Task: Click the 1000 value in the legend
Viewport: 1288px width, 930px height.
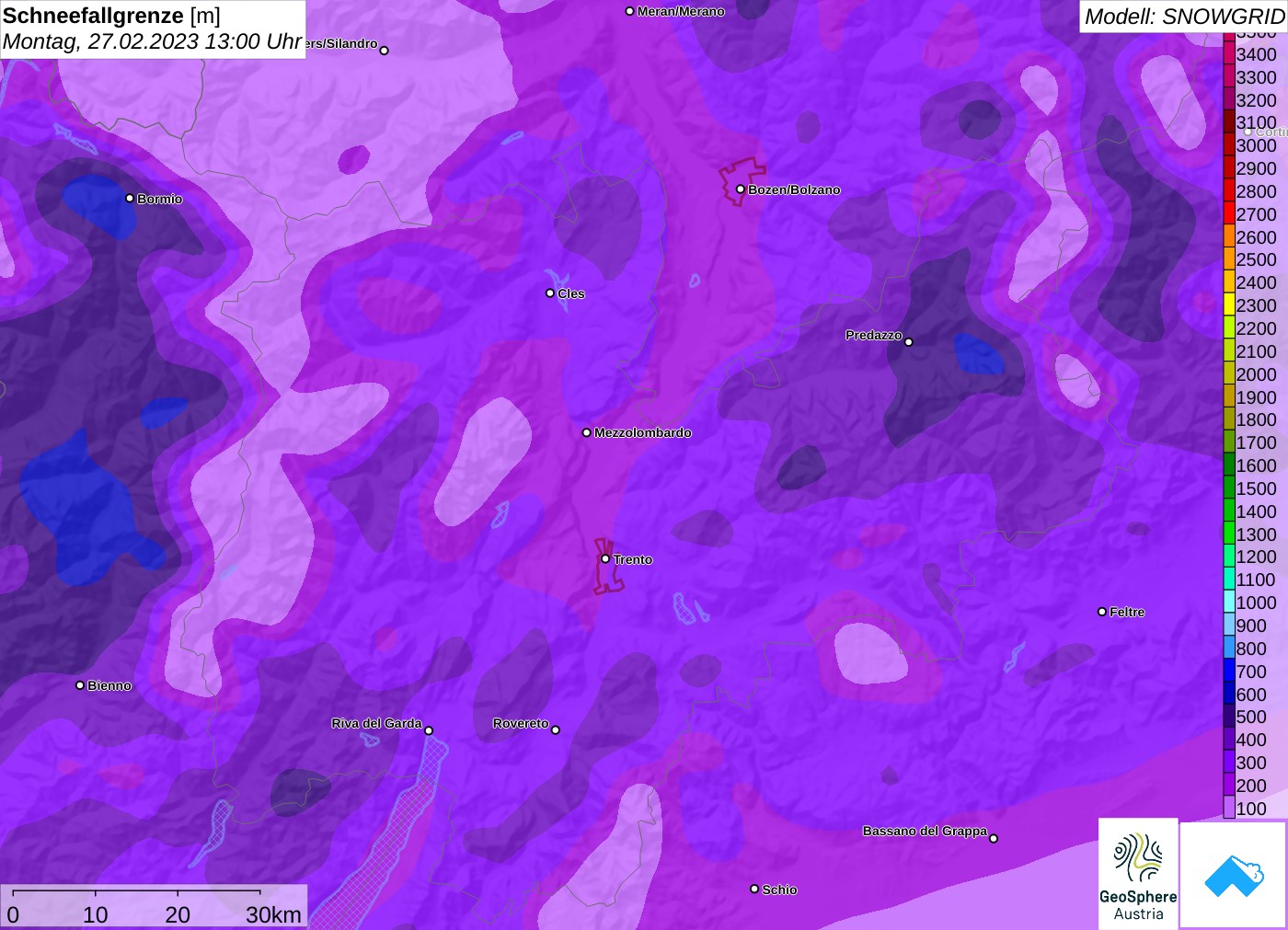Action: (1256, 603)
